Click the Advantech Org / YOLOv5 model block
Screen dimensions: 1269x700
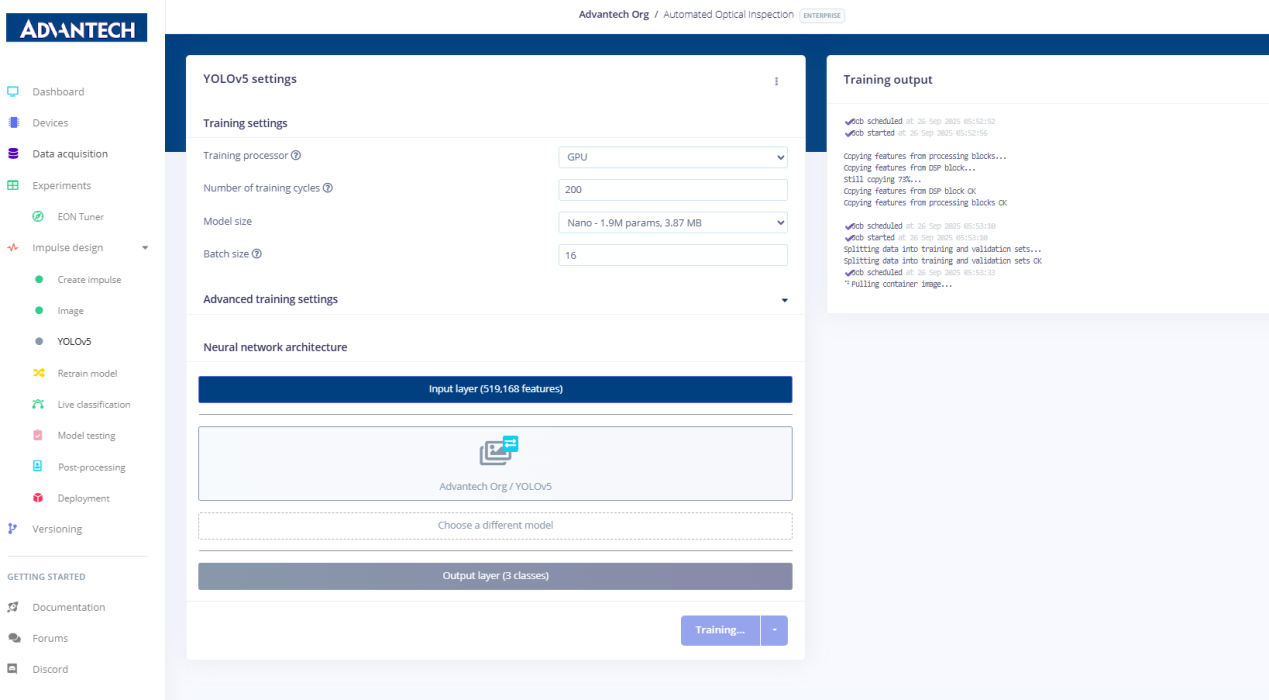[495, 464]
